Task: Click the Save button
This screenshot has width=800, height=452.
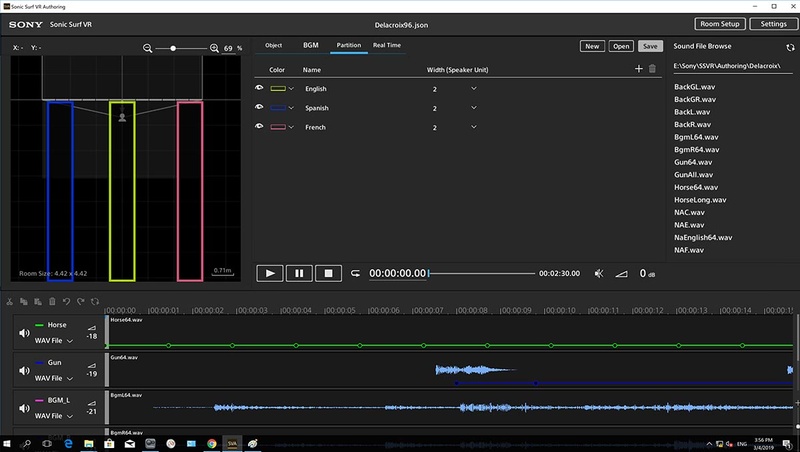Action: click(x=650, y=46)
